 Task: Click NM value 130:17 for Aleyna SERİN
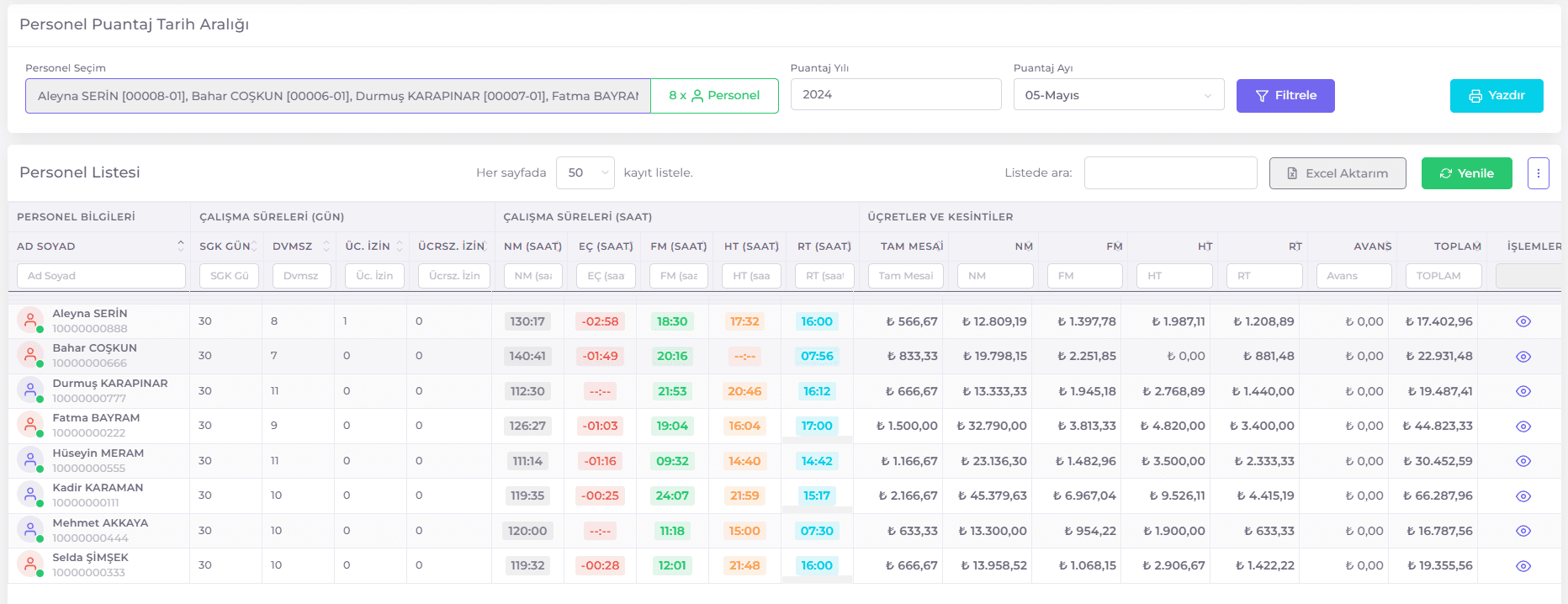click(x=527, y=321)
